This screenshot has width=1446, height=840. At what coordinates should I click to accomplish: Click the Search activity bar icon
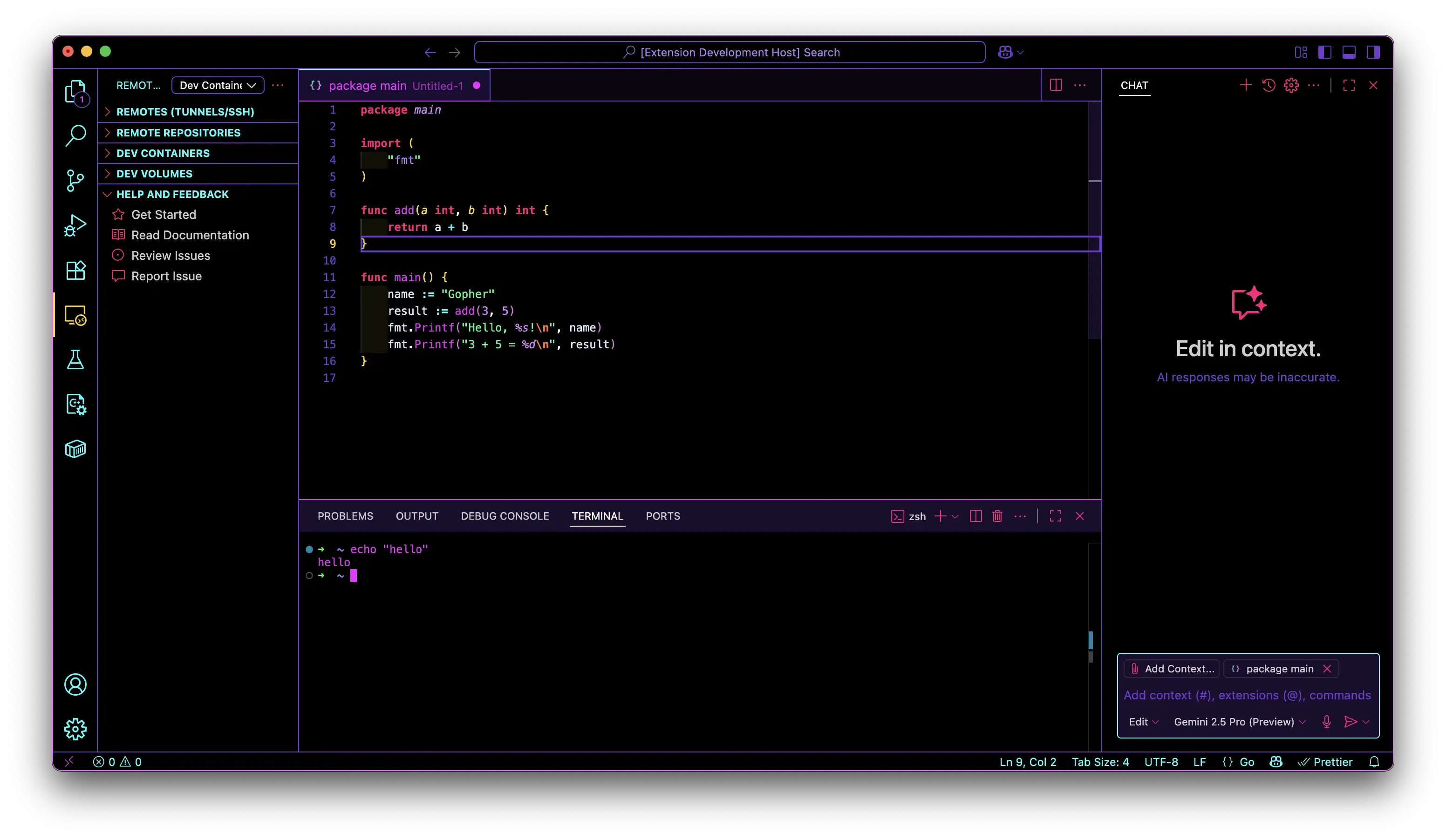coord(75,136)
